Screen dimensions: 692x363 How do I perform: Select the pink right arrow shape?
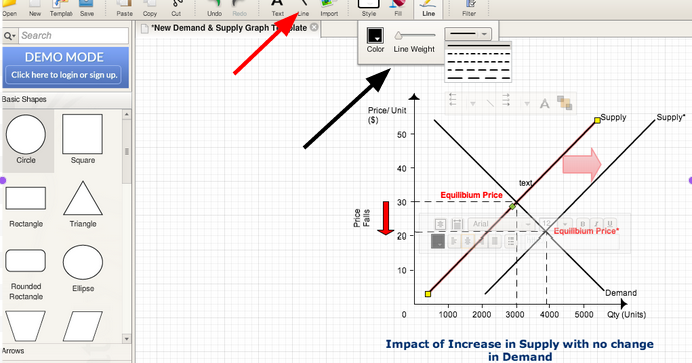click(x=582, y=165)
